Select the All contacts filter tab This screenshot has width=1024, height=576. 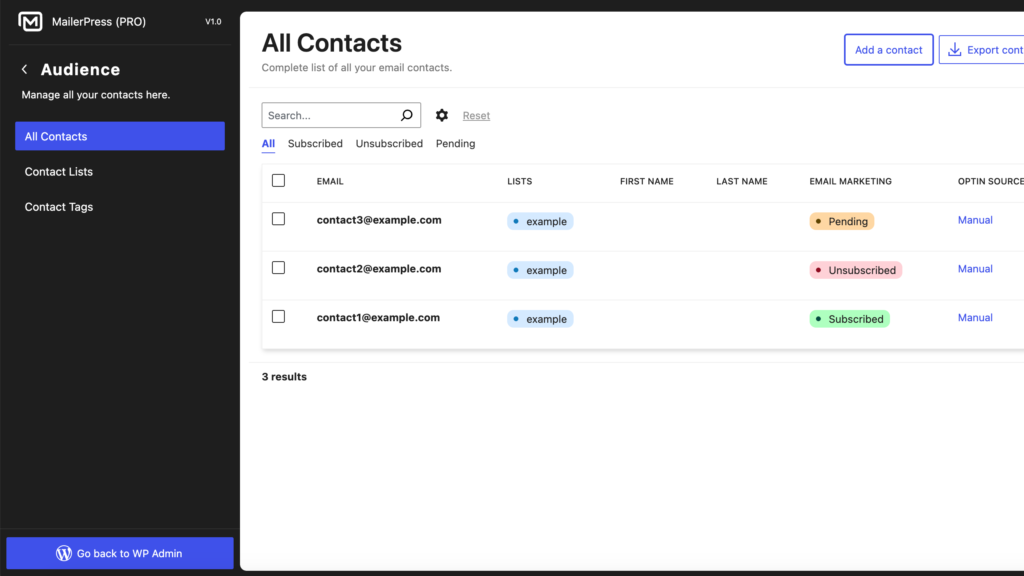coord(268,143)
